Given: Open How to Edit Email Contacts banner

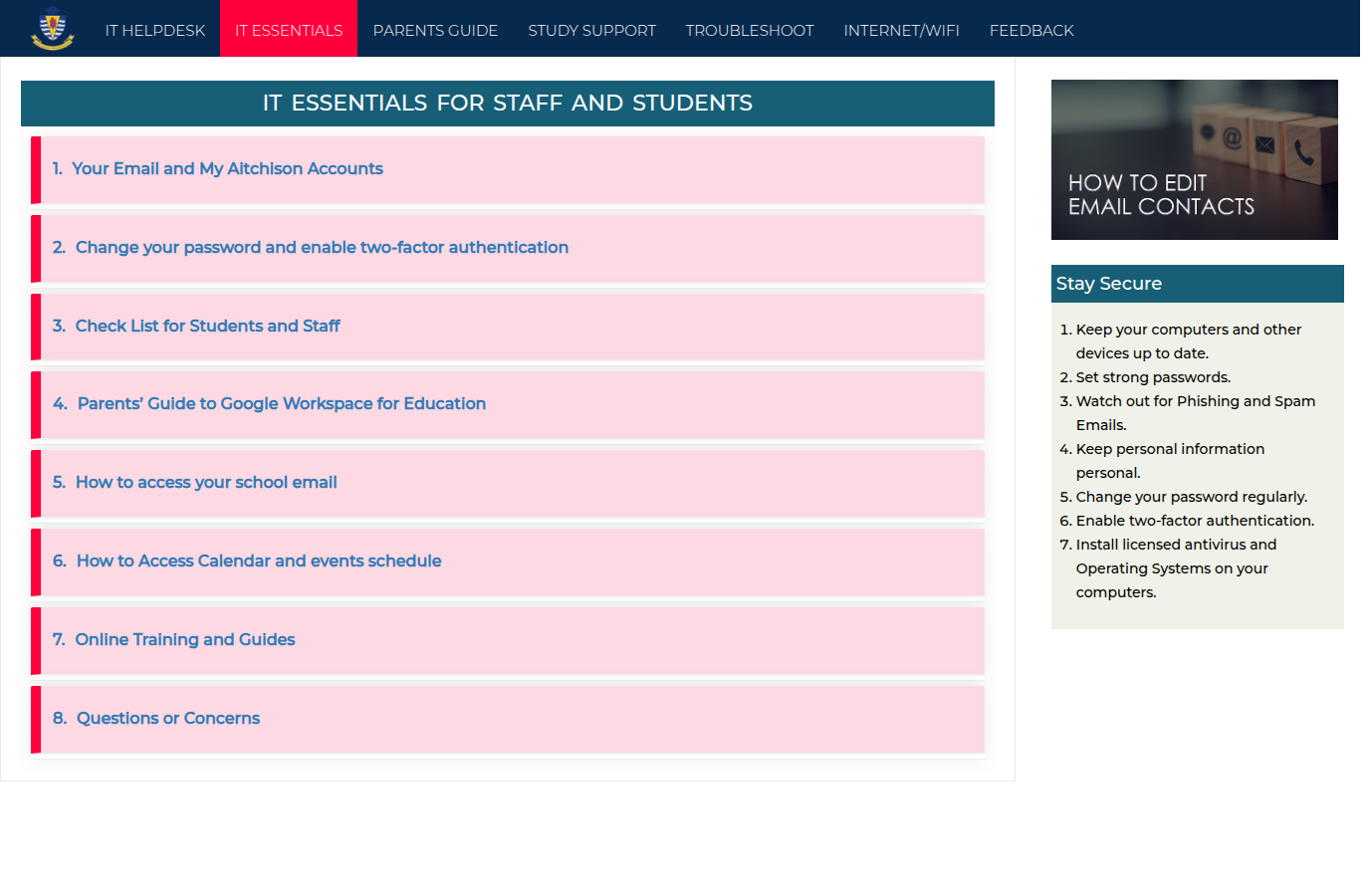Looking at the screenshot, I should coord(1195,159).
